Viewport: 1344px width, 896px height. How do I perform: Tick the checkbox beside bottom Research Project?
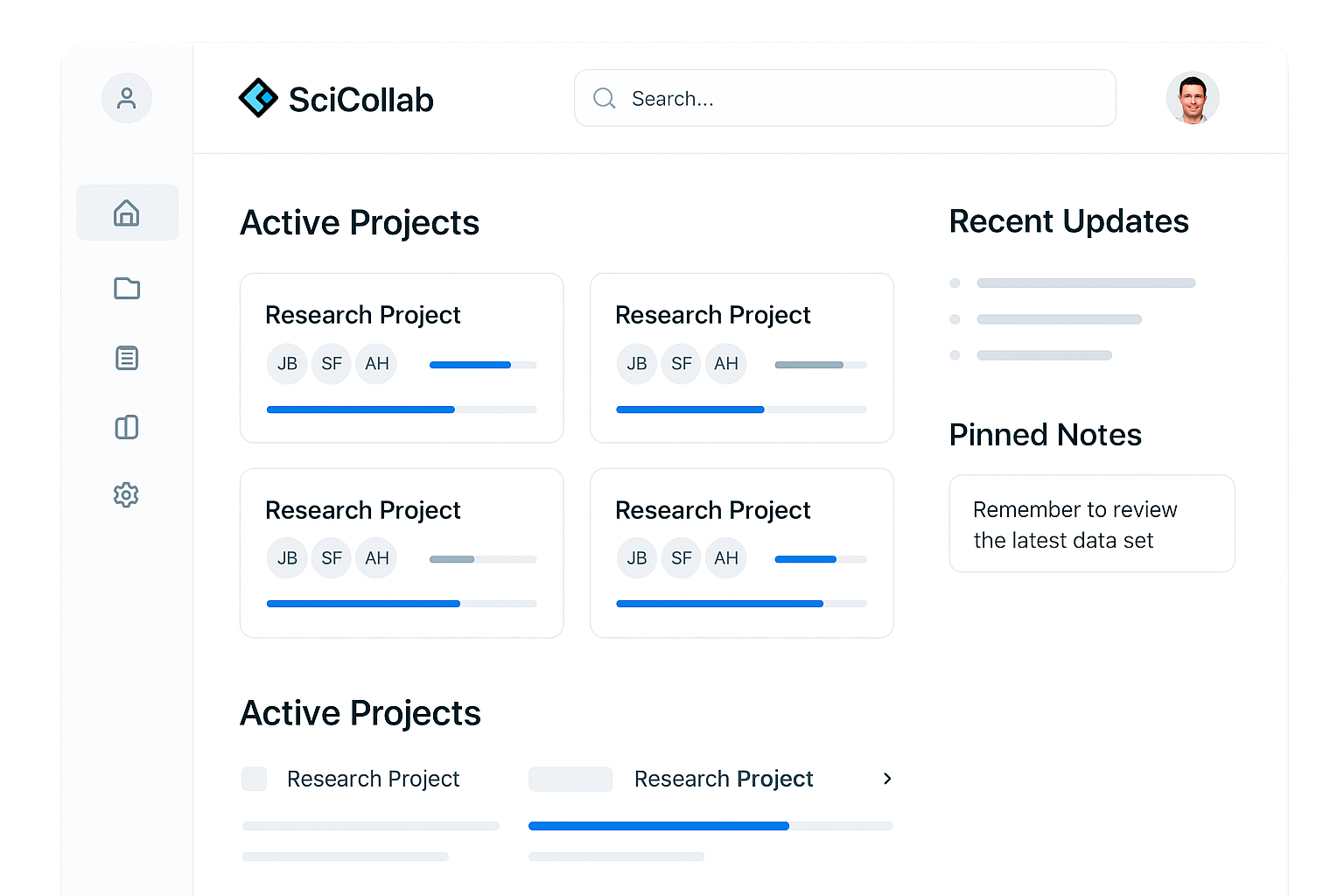click(254, 779)
